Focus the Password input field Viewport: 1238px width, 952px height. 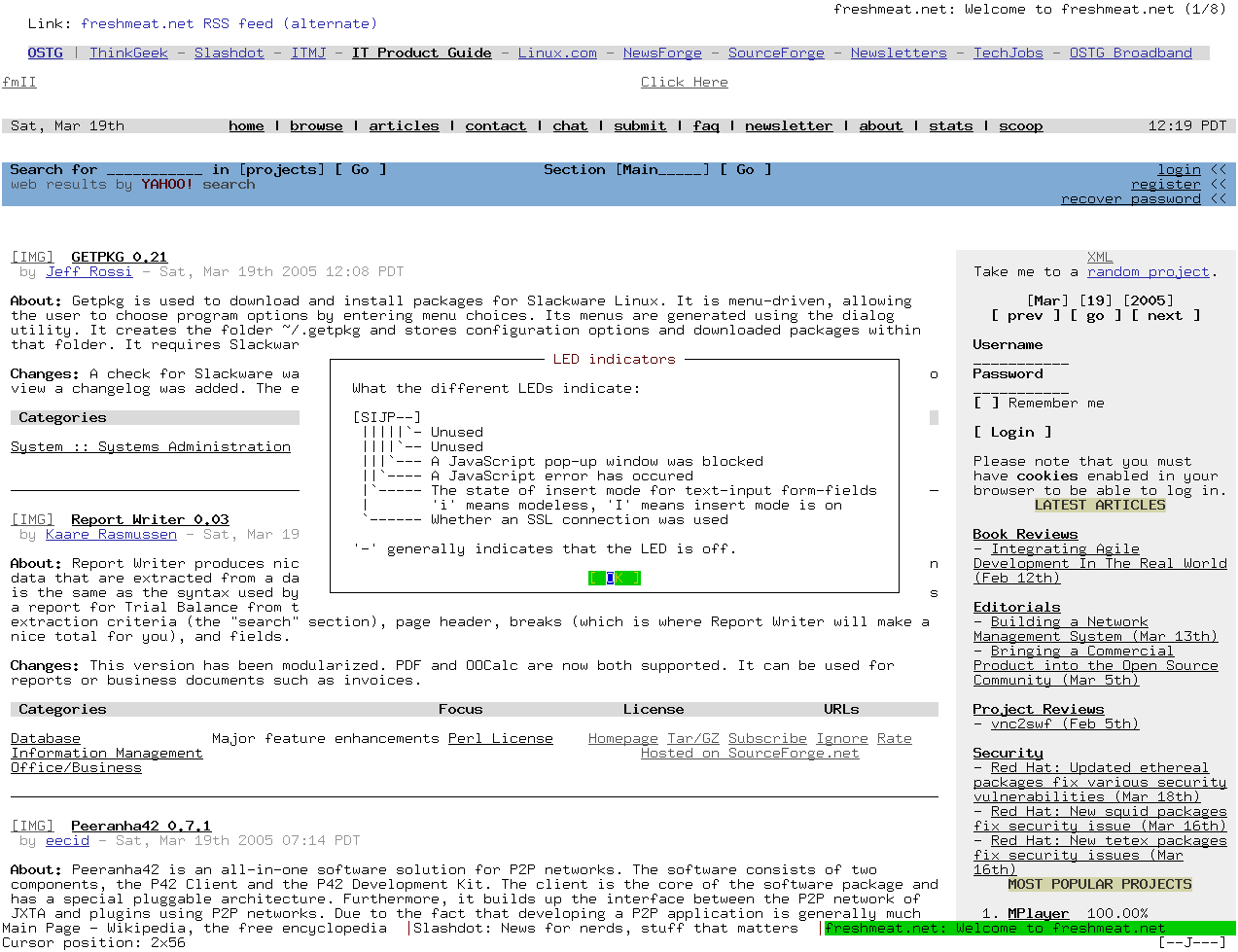pyautogui.click(x=1021, y=388)
